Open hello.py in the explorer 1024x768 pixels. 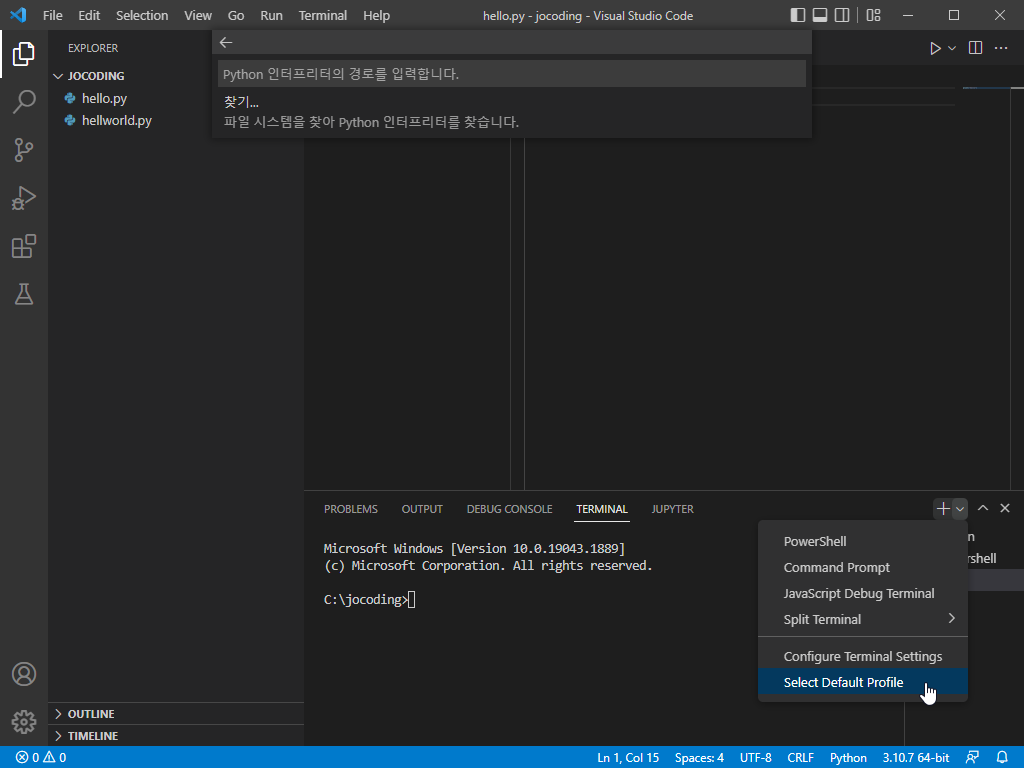tap(104, 99)
